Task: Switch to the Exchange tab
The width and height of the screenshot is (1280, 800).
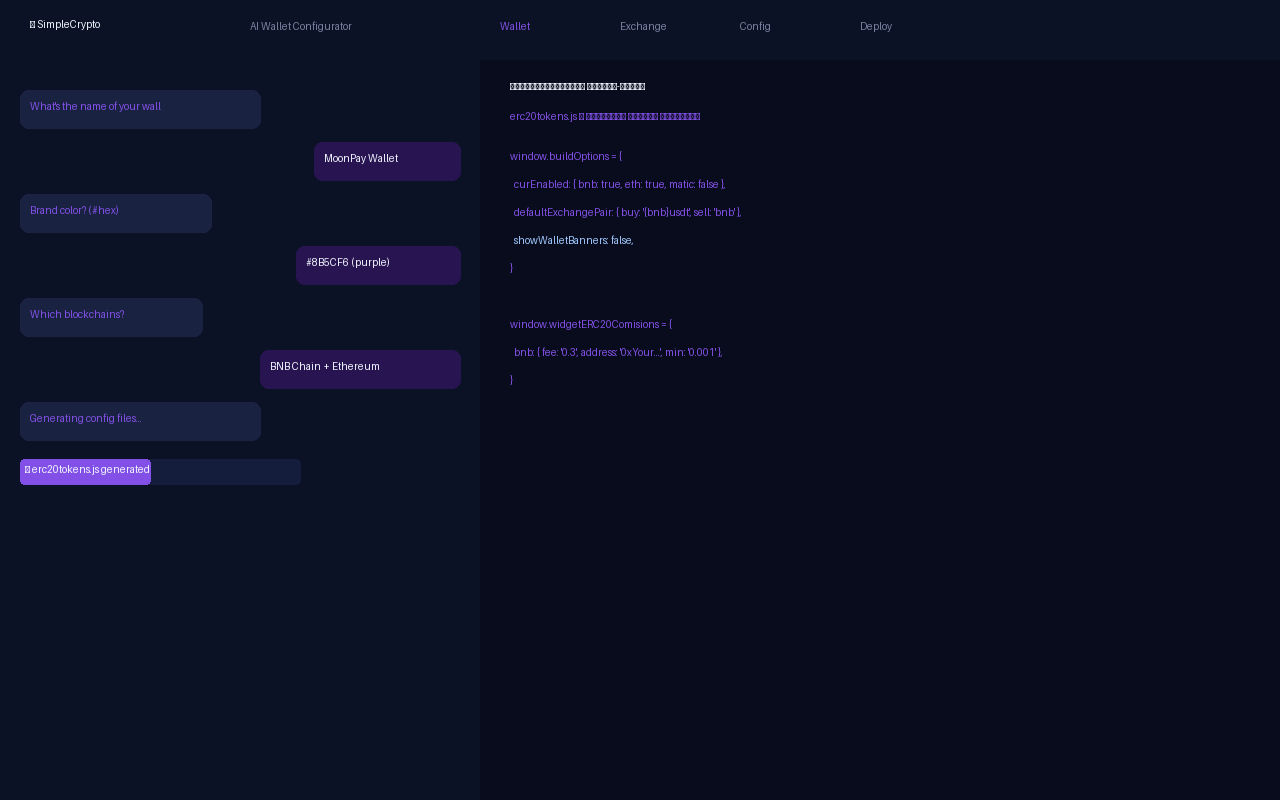Action: [x=643, y=26]
